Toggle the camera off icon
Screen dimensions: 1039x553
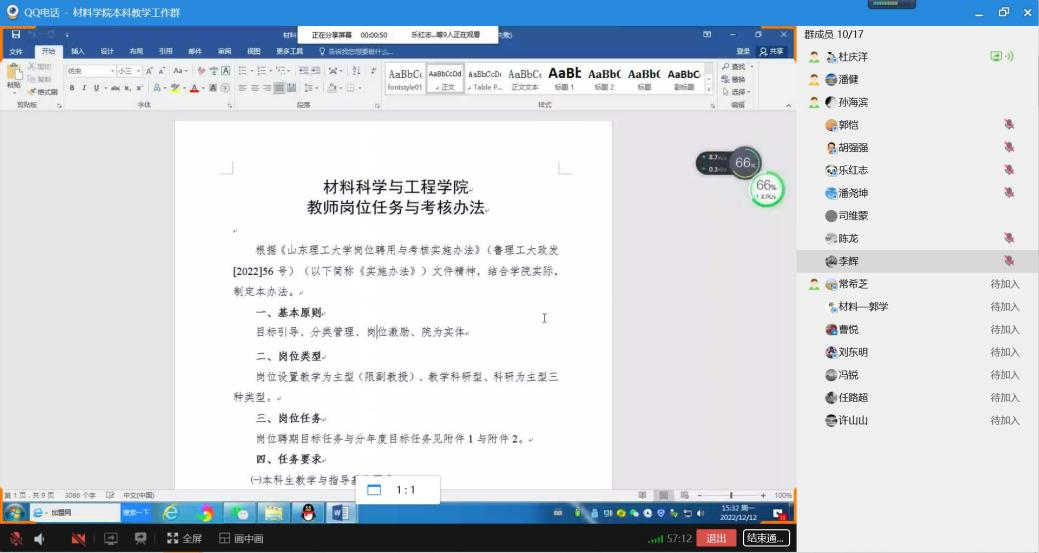pyautogui.click(x=78, y=539)
